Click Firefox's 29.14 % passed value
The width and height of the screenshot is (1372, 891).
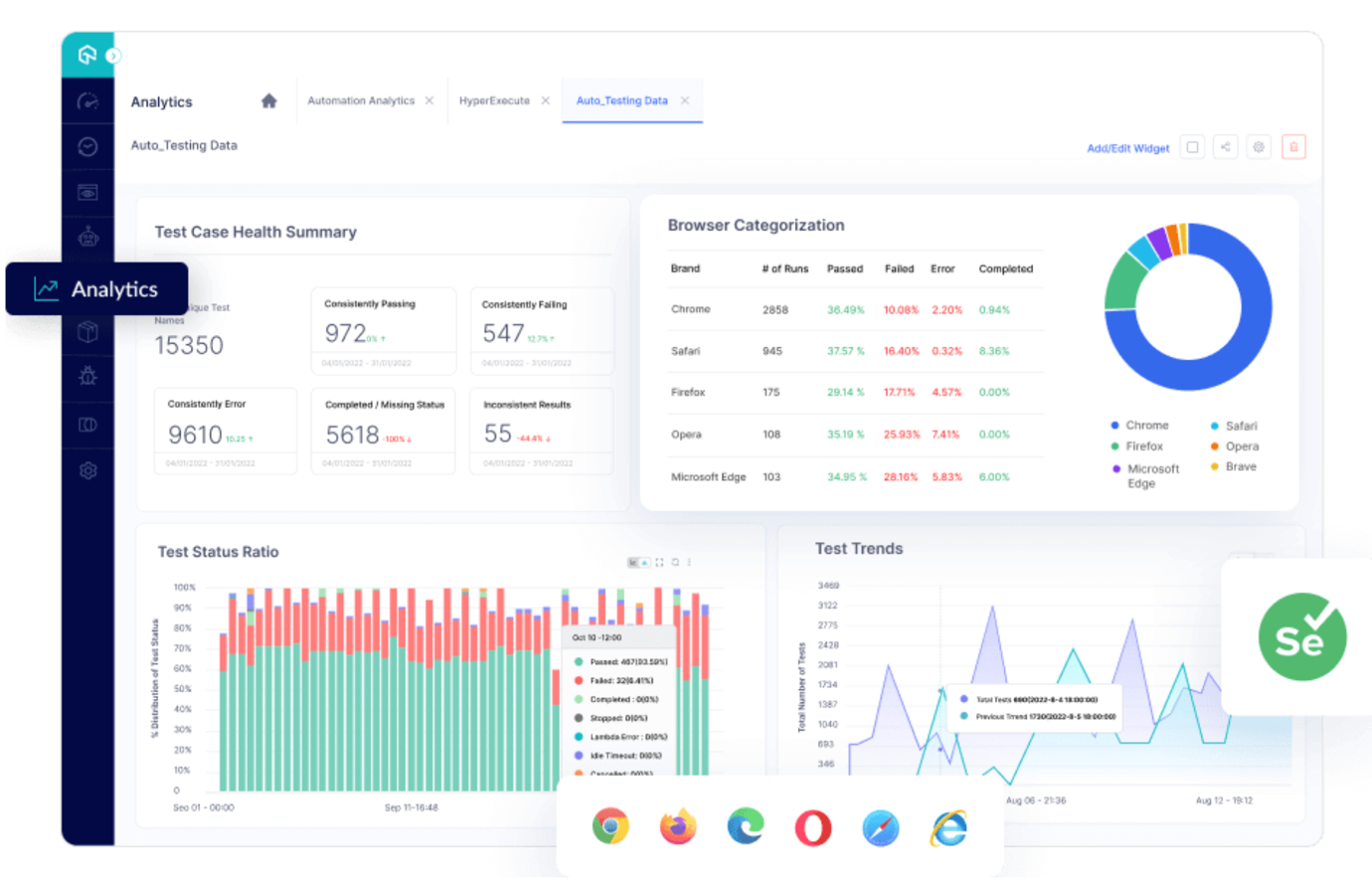tap(848, 392)
